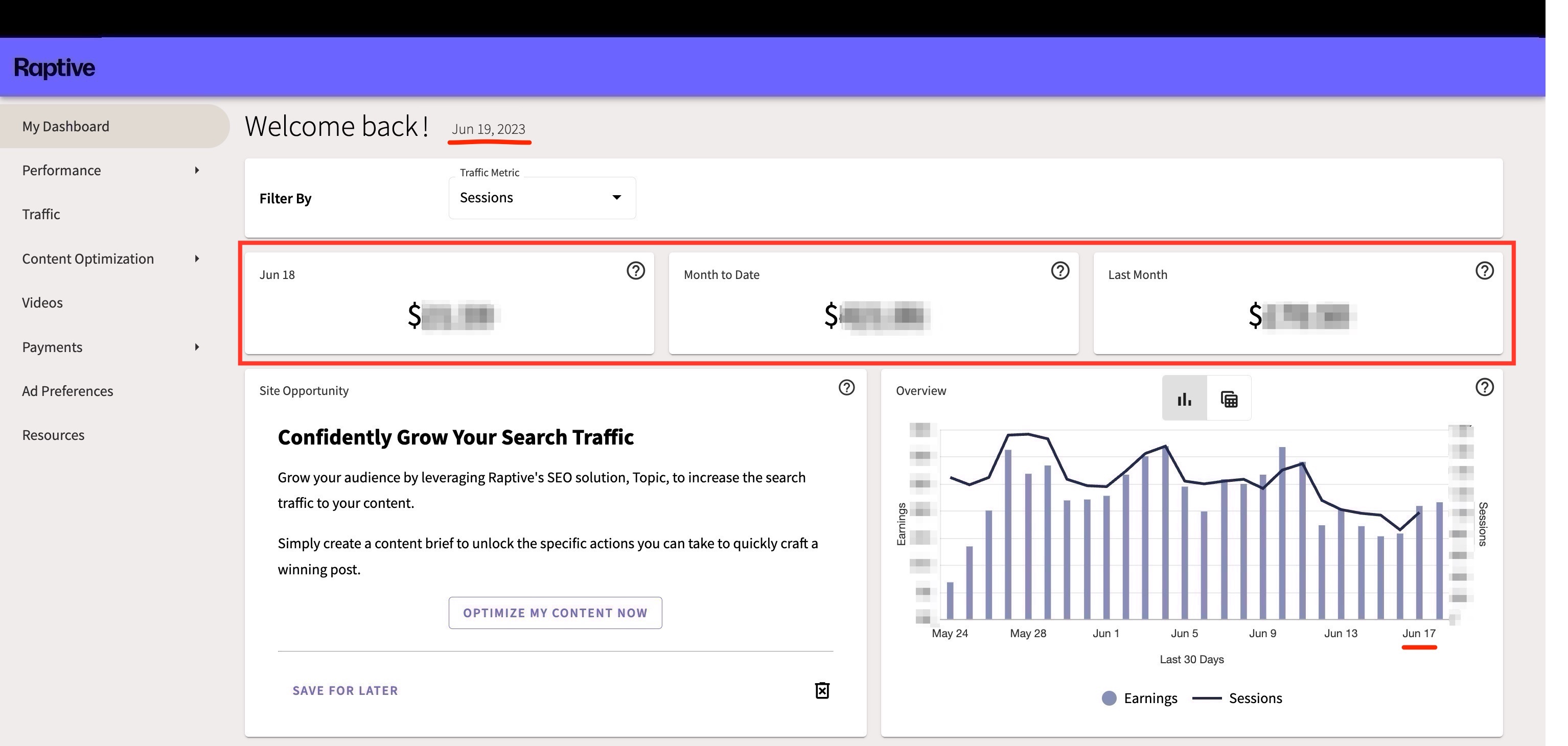Open help tooltip on Jun 18 earnings card
The height and width of the screenshot is (746, 1568).
click(635, 272)
